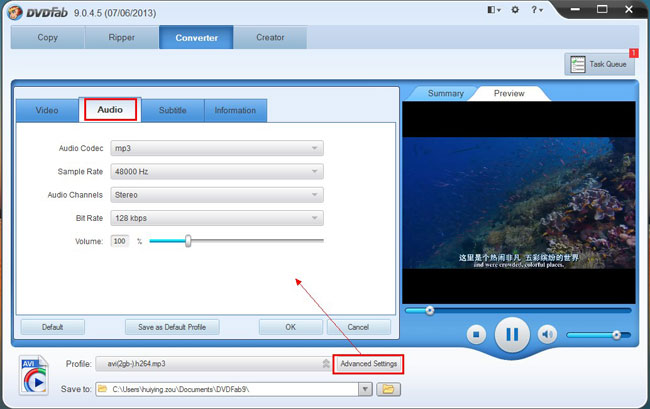
Task: Open the settings gear menu
Action: point(515,10)
